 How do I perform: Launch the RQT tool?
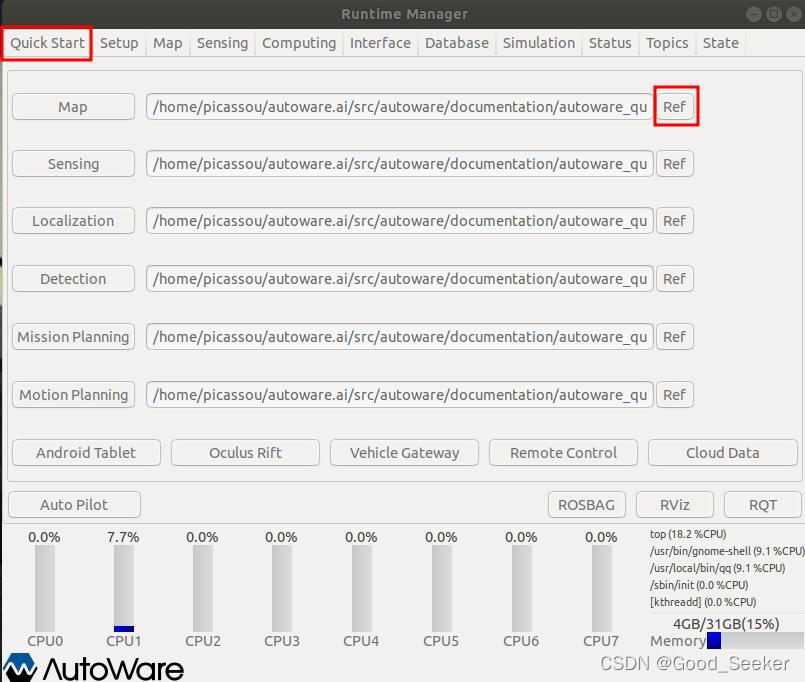762,504
